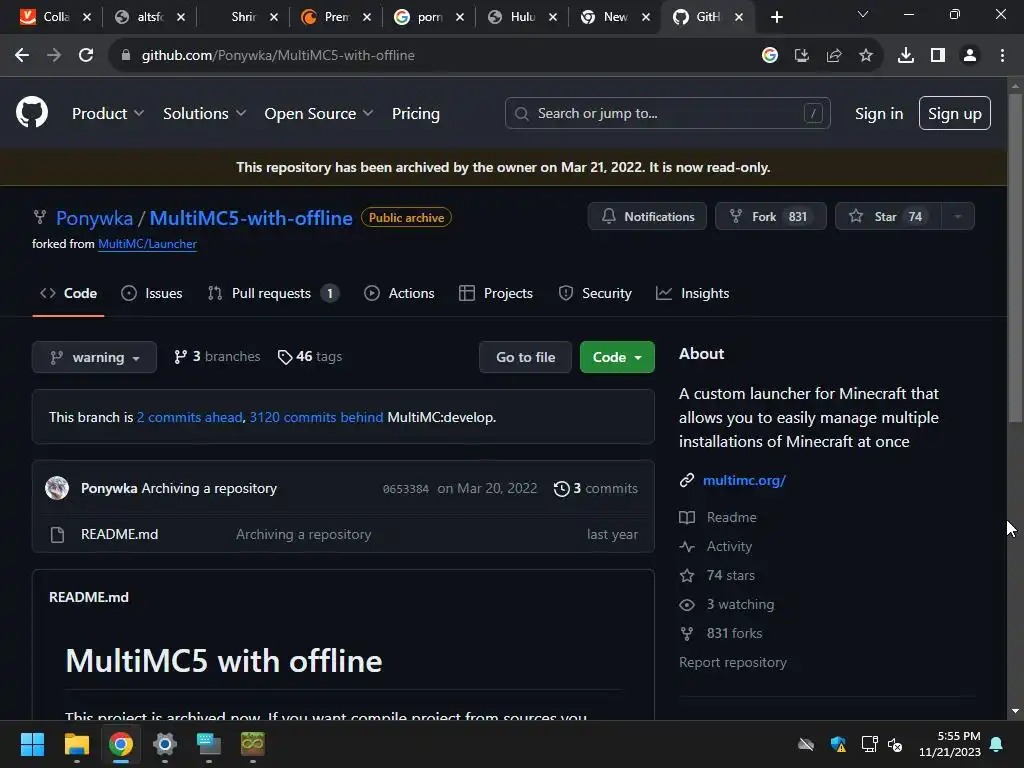Click the taskbar notification bell icon
Viewport: 1024px width, 768px height.
(x=997, y=744)
